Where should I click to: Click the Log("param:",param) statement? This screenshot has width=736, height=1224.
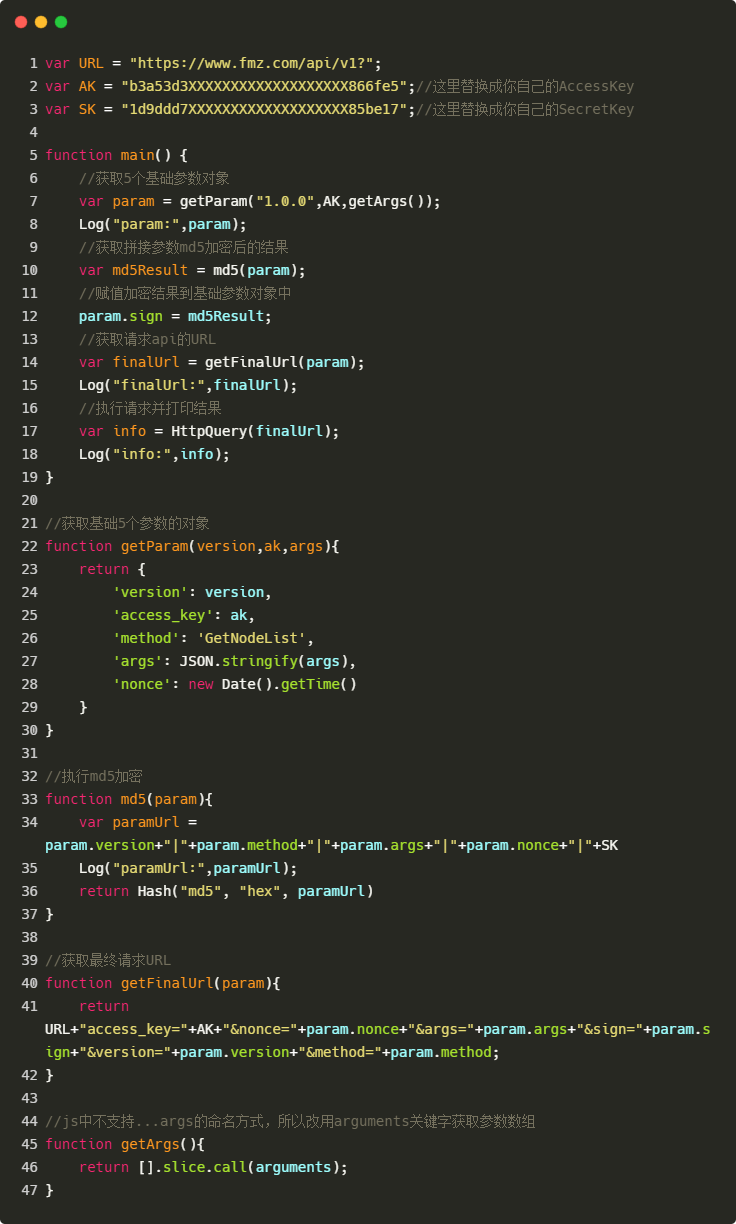click(162, 224)
